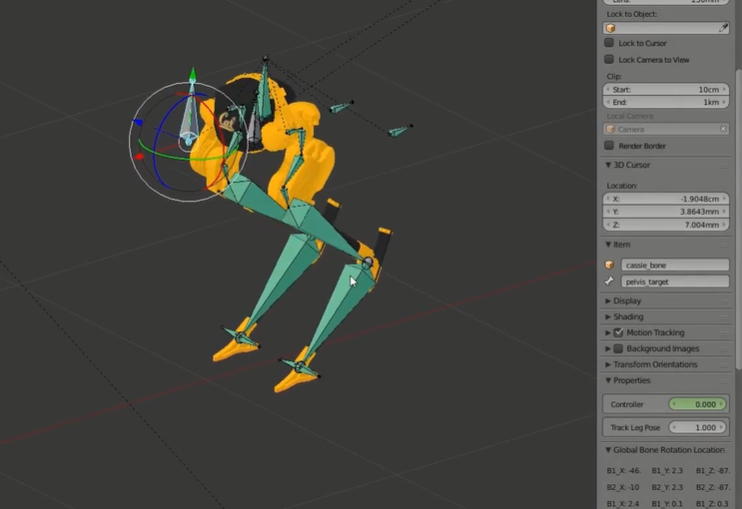Click the drag grip on 3D Cursor panel header
This screenshot has height=509, width=742.
click(x=726, y=165)
